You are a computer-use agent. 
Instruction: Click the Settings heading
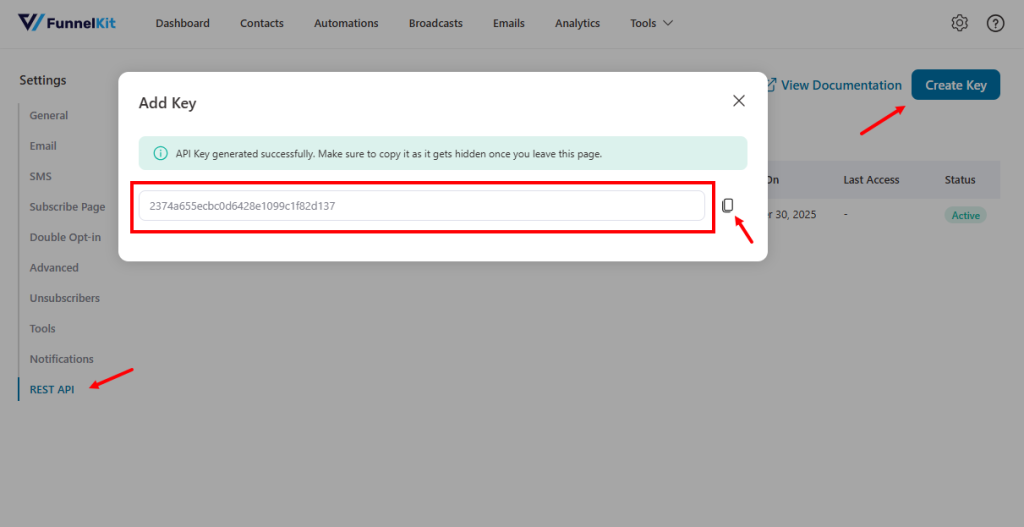tap(42, 80)
